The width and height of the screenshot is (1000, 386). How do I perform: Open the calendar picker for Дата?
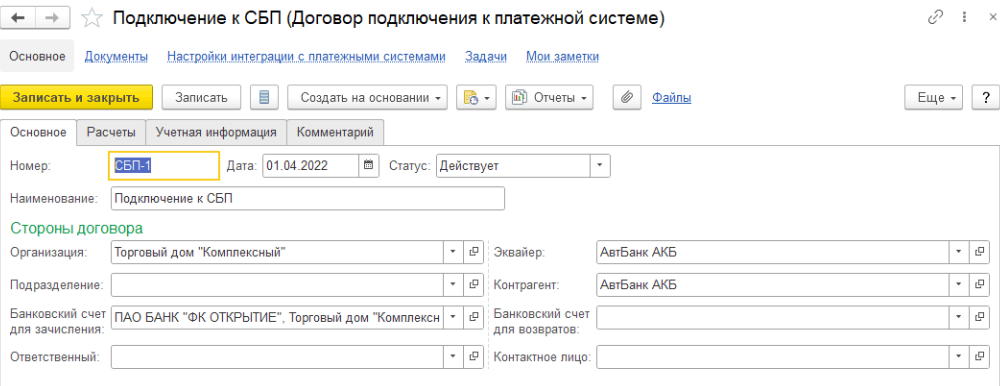(368, 165)
